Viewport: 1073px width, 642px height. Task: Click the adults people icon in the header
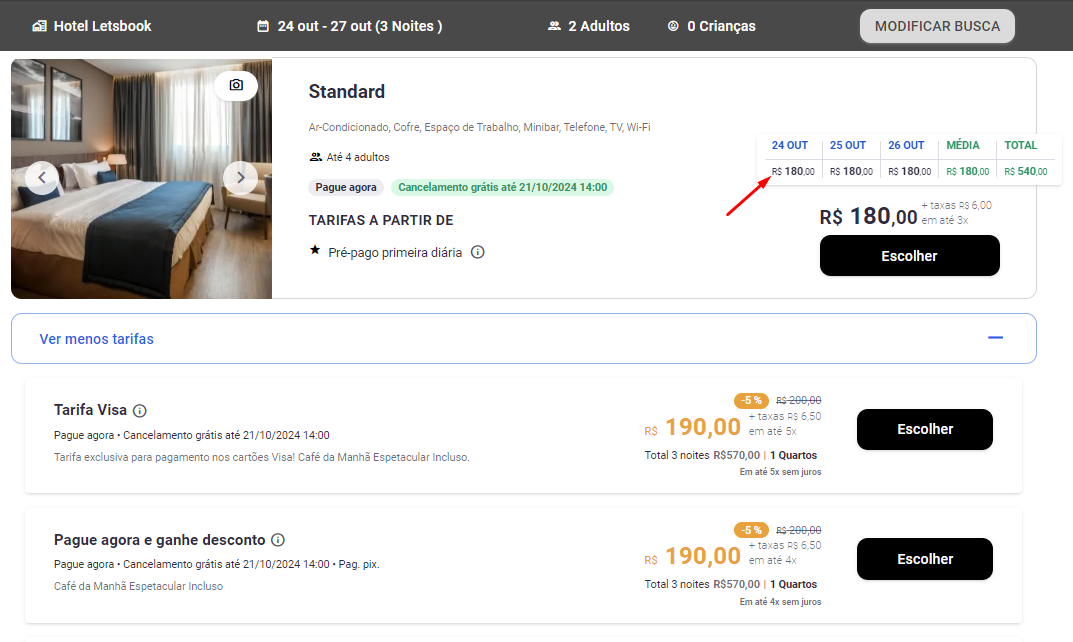click(x=554, y=26)
